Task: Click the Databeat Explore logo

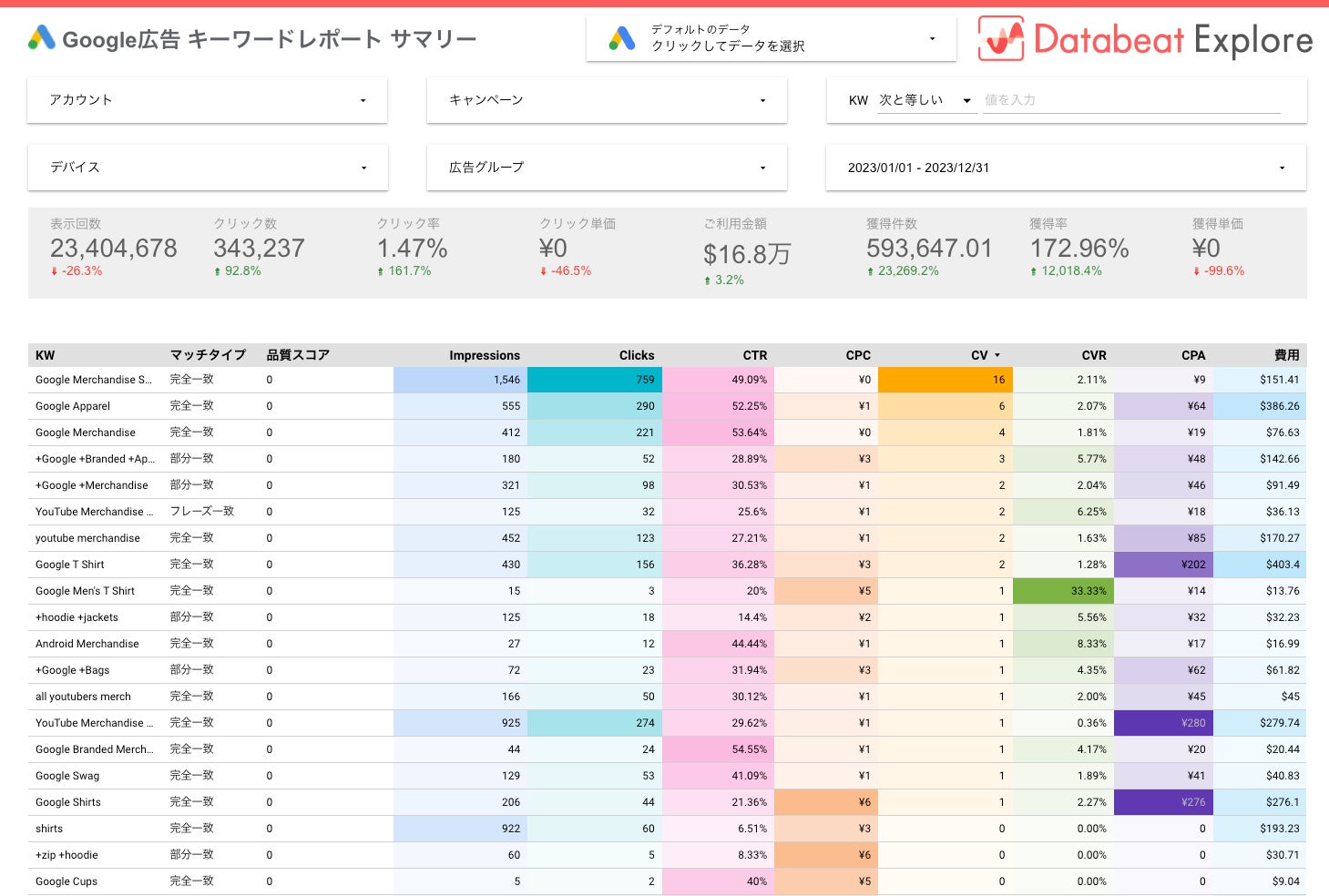Action: click(x=1145, y=39)
